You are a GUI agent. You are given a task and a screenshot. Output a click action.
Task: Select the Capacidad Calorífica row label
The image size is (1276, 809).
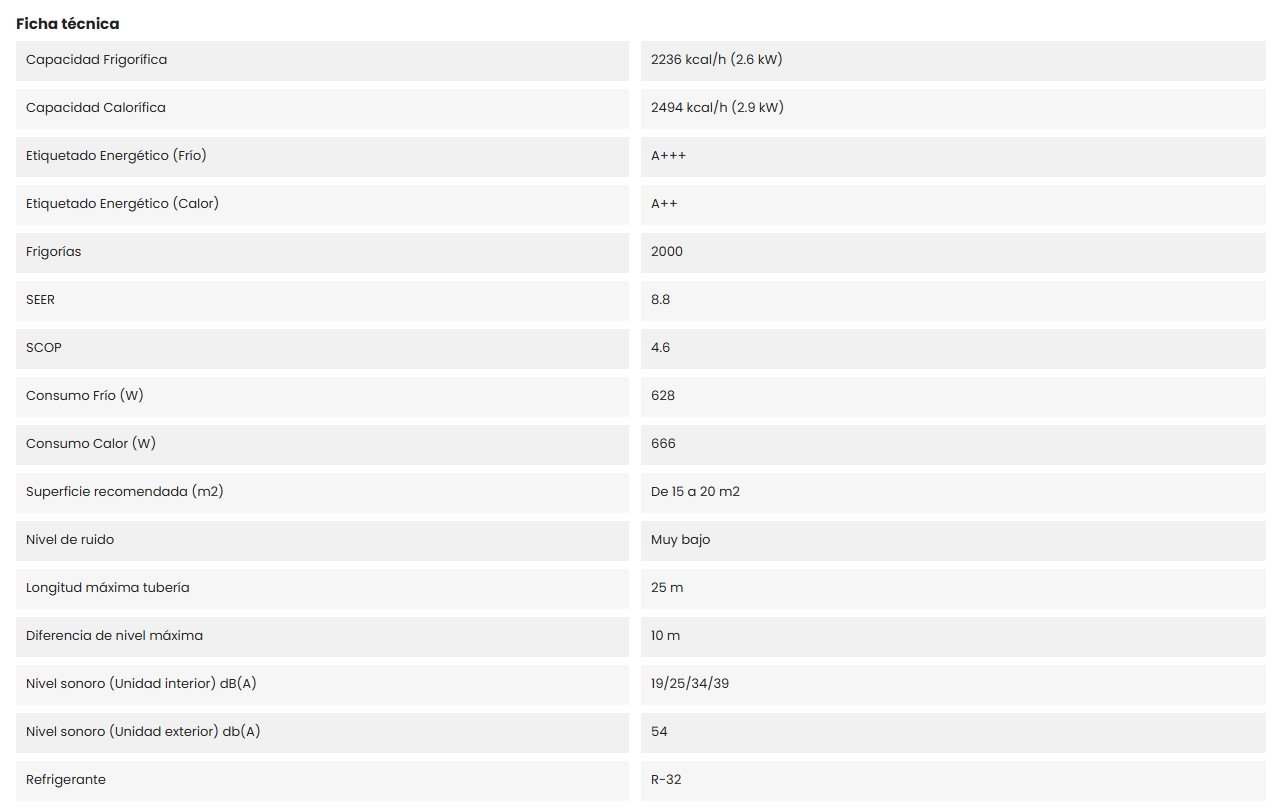tap(96, 108)
